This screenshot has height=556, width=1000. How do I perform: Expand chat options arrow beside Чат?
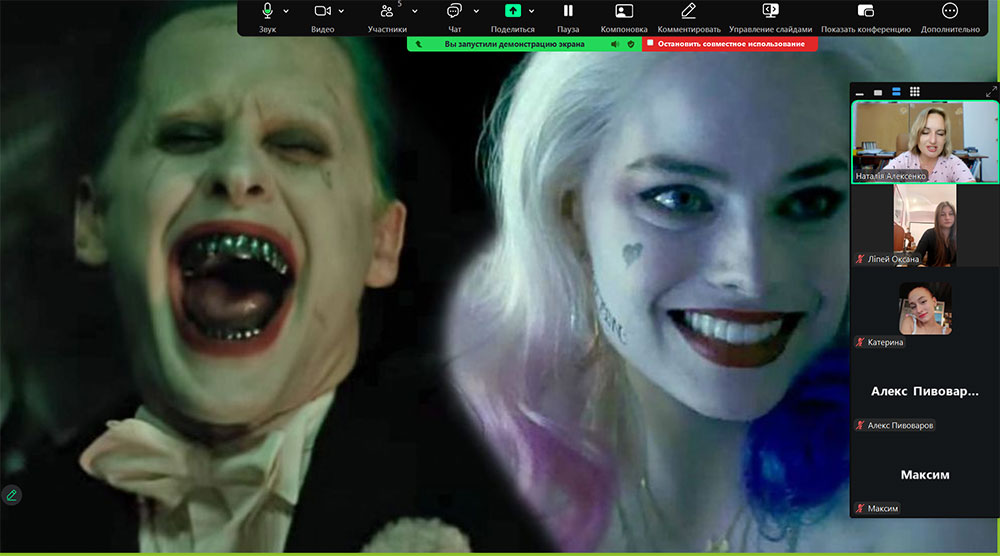476,11
